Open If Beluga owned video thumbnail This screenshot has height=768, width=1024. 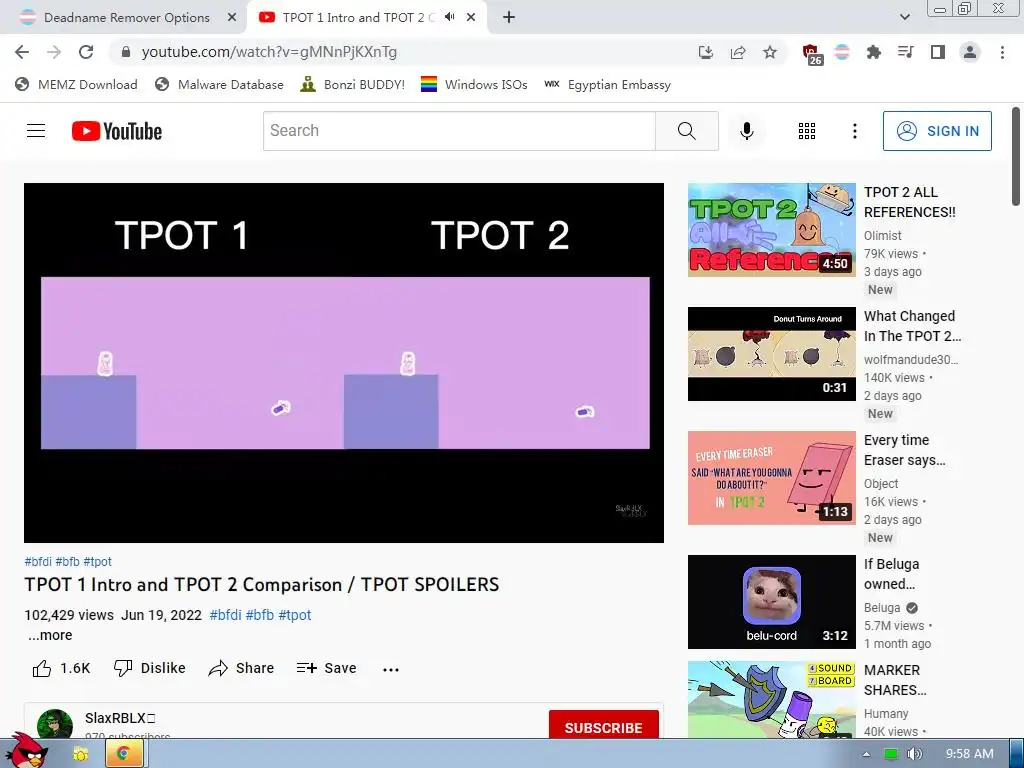point(771,602)
